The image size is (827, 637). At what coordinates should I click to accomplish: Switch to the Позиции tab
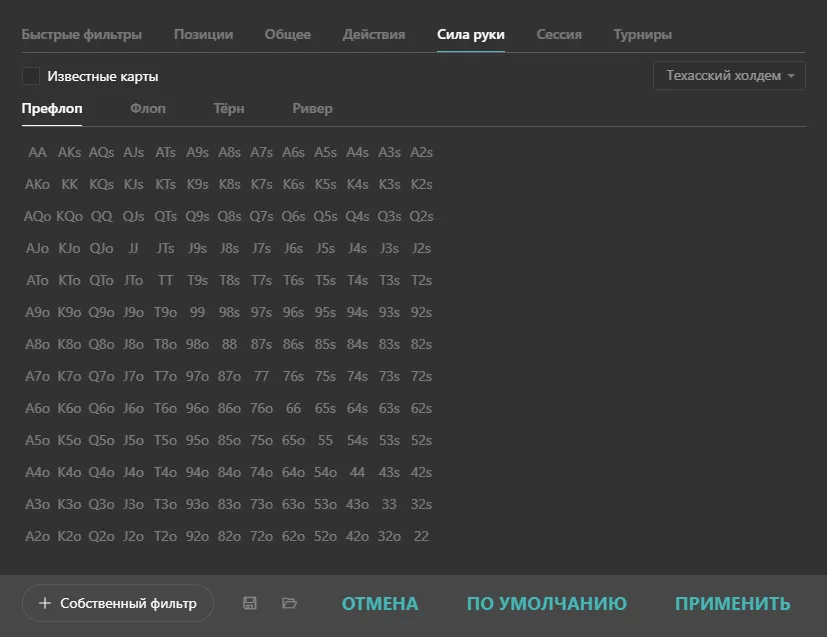(x=203, y=34)
